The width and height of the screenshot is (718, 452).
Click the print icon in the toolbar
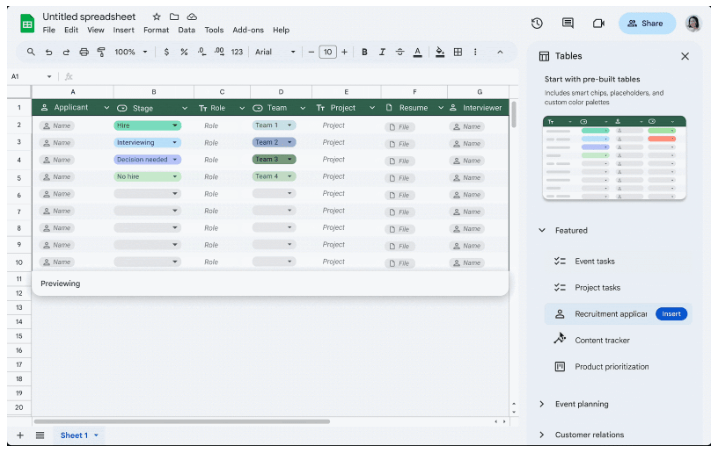(x=84, y=52)
